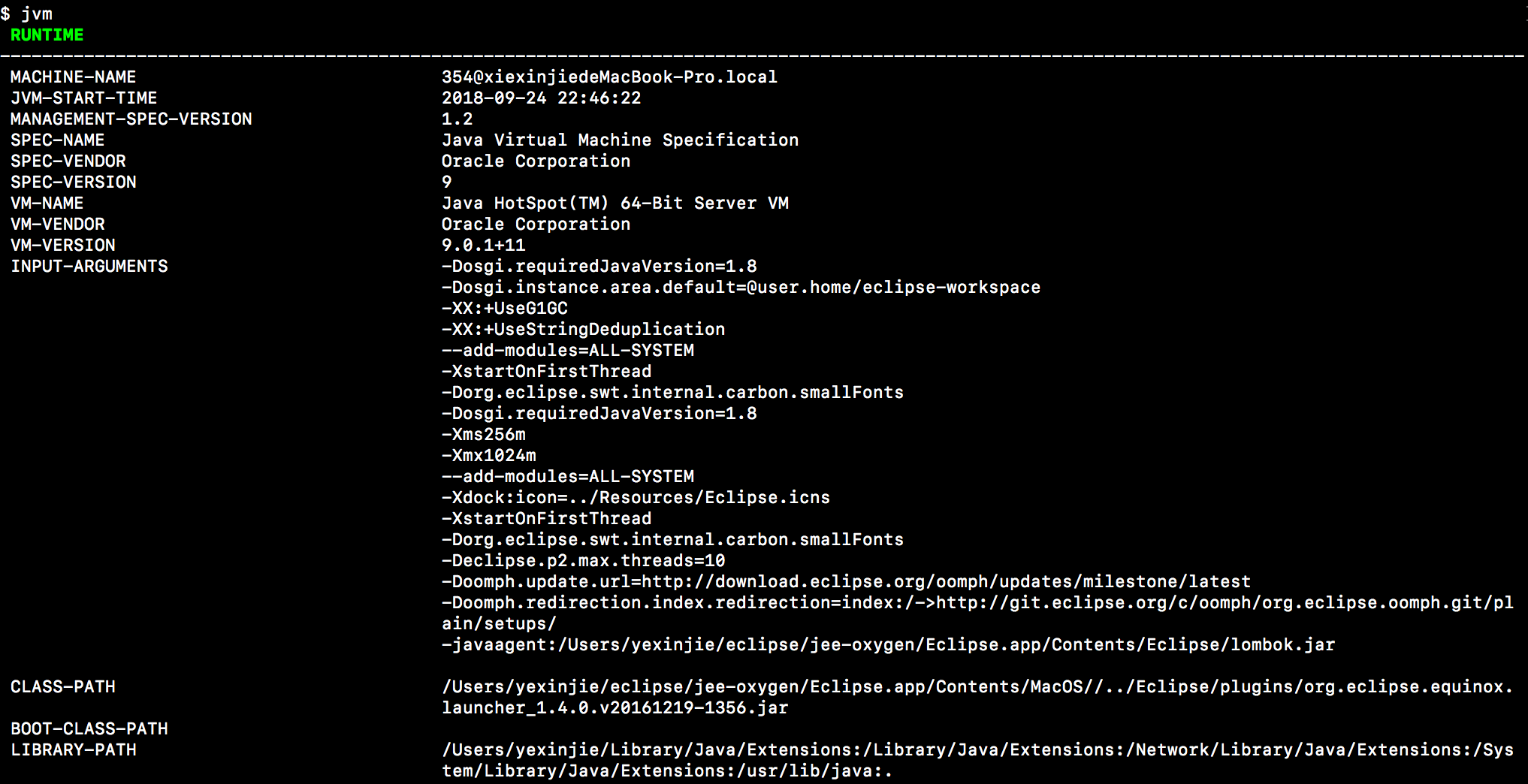
Task: Click the green RUNTIME heading
Action: [47, 35]
